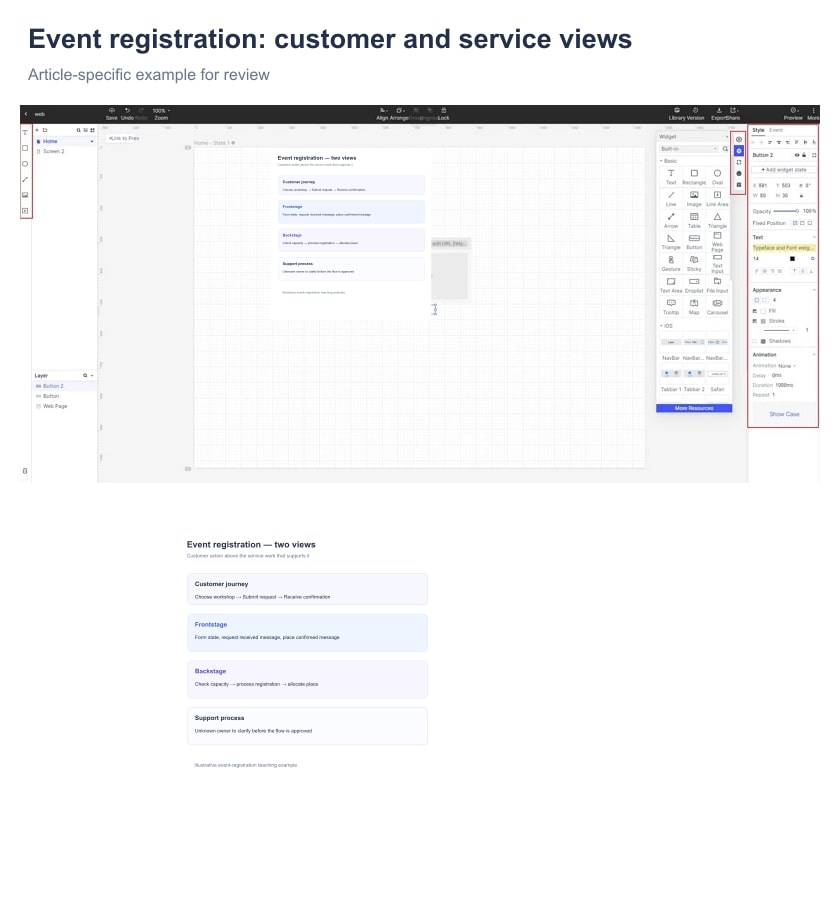Select the Oval tool in left toolbar strip

(x=25, y=164)
